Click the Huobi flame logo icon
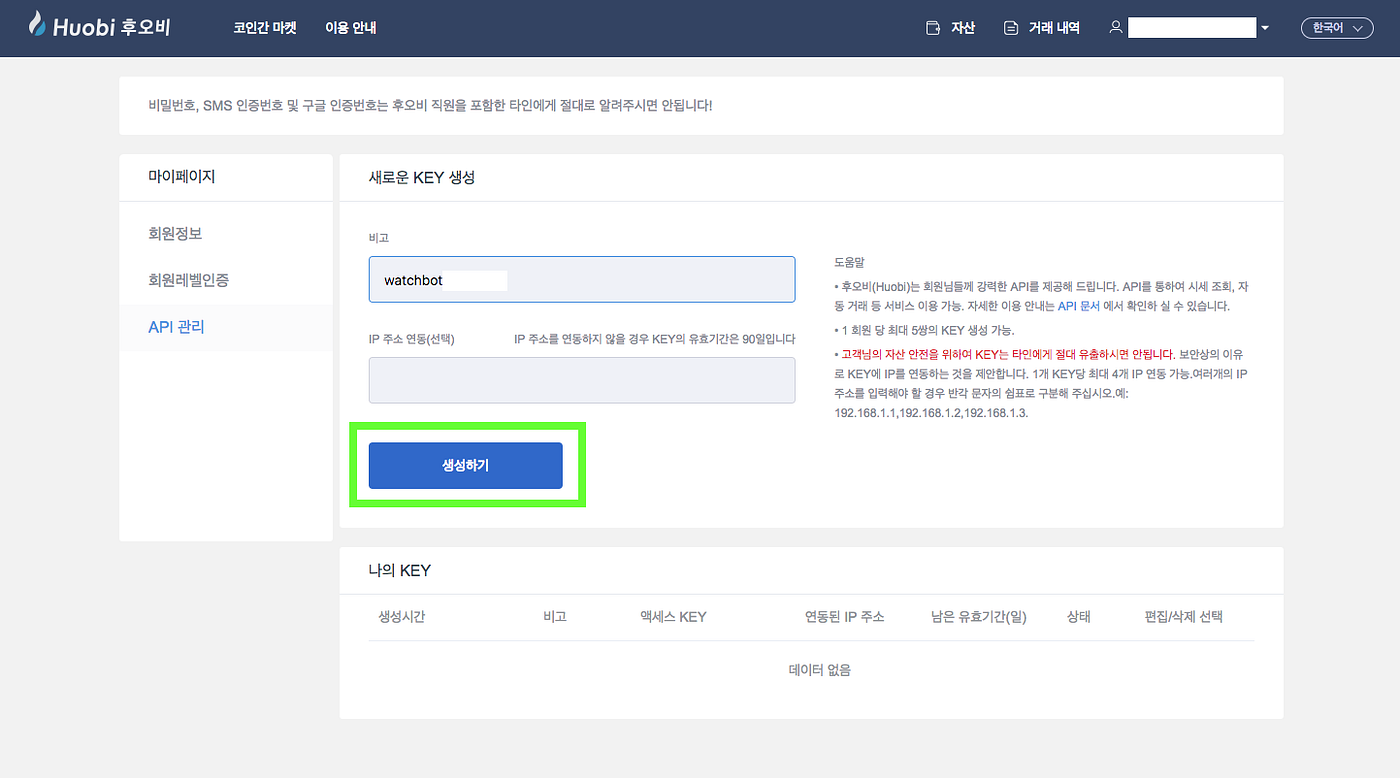Viewport: 1400px width, 778px height. pyautogui.click(x=37, y=24)
